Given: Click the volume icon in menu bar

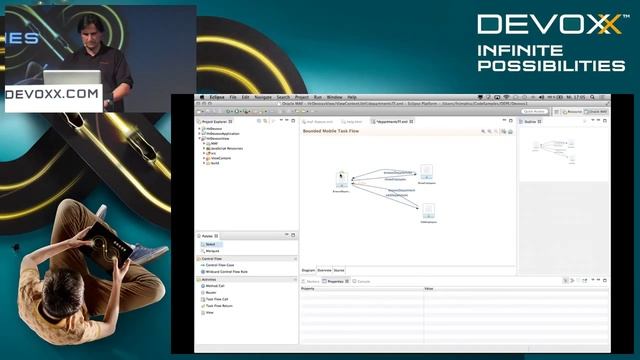Looking at the screenshot, I should 542,98.
